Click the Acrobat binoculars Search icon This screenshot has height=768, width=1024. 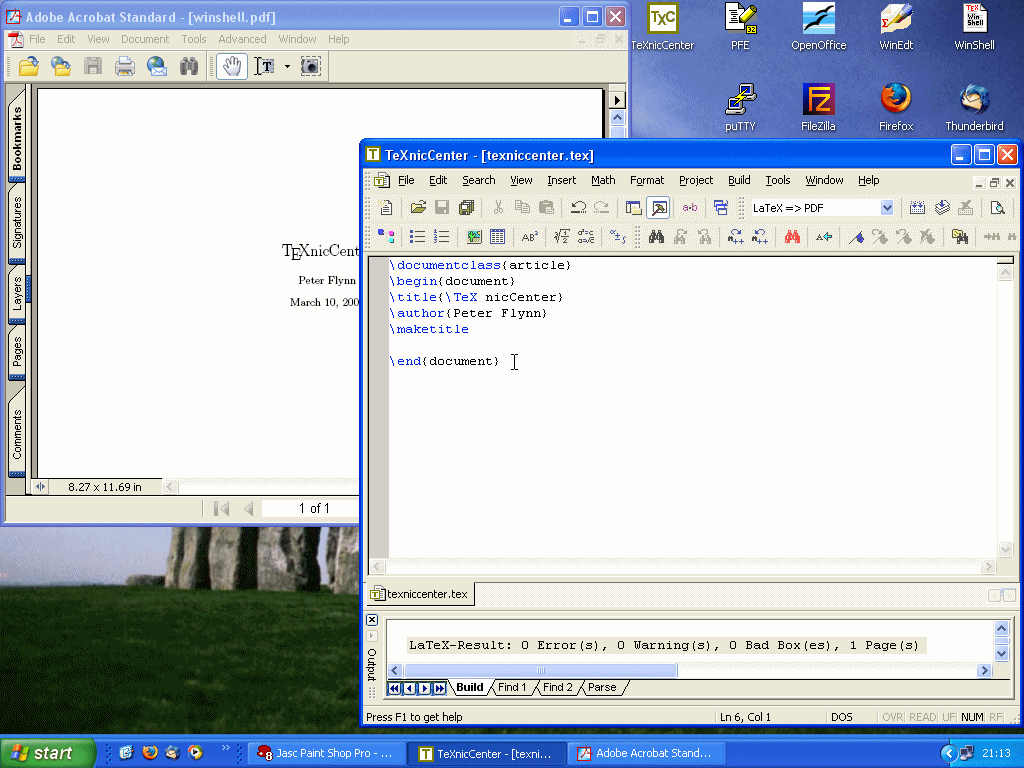click(x=189, y=67)
